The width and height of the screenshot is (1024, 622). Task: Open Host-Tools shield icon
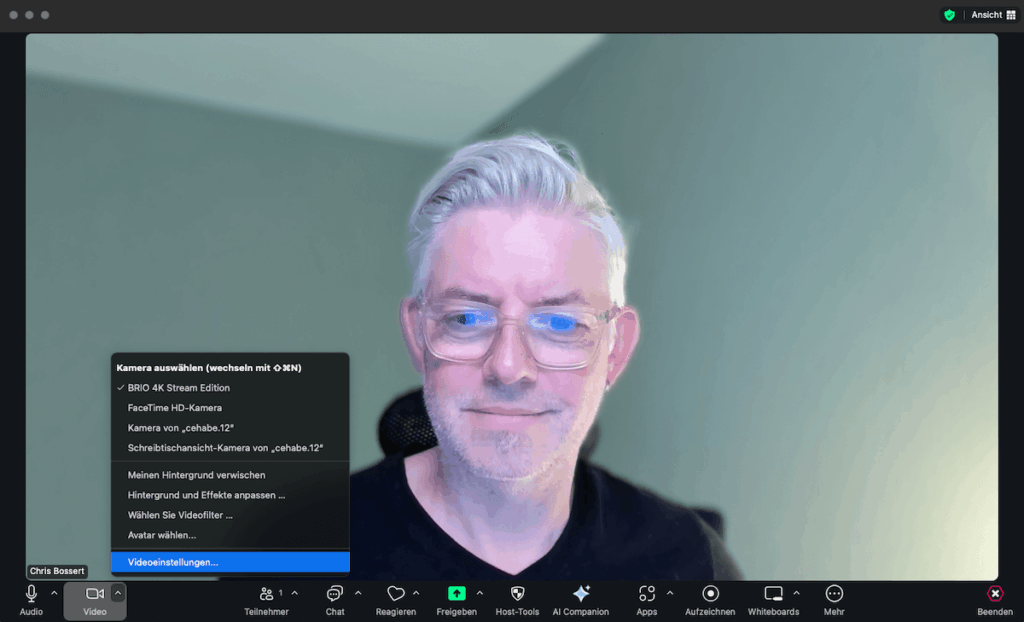[x=517, y=594]
